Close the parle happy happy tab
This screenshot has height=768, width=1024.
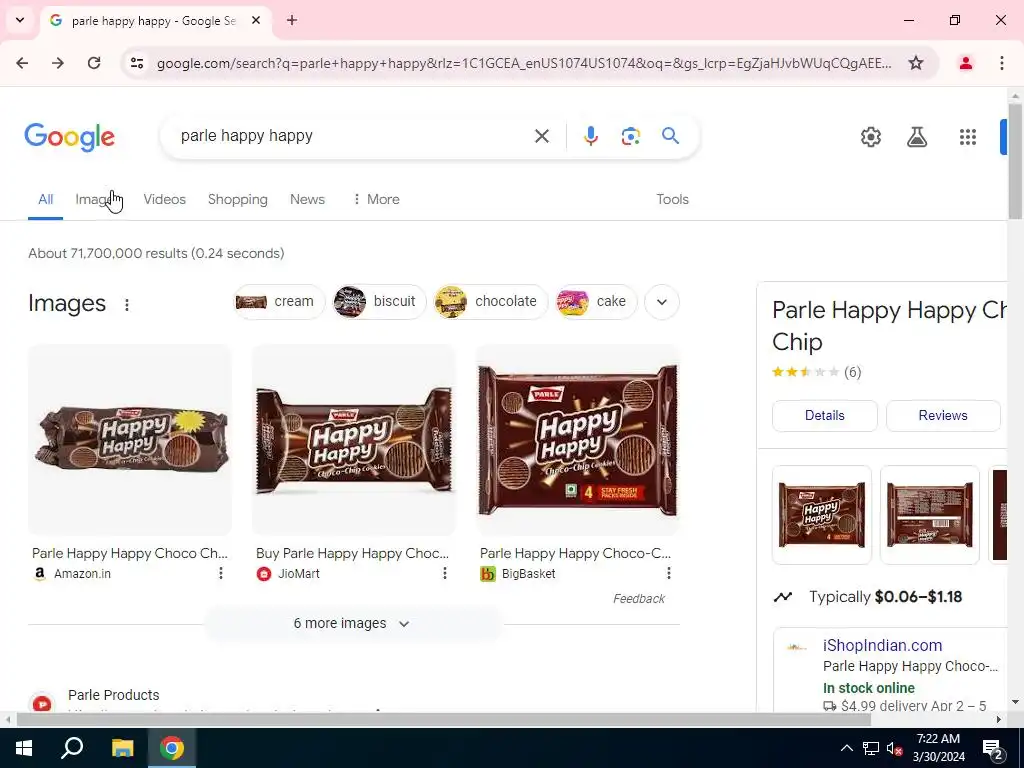click(256, 20)
